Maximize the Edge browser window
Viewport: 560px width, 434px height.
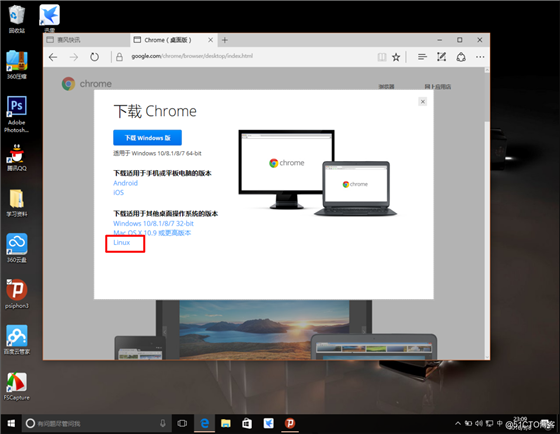pos(460,40)
